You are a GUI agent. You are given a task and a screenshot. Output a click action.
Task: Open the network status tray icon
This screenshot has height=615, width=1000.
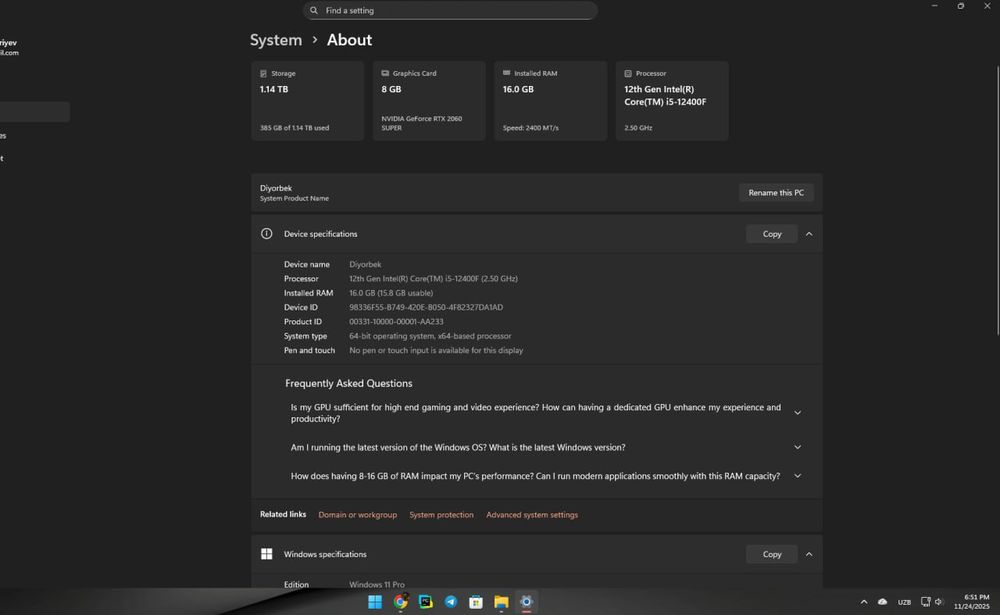tap(925, 602)
